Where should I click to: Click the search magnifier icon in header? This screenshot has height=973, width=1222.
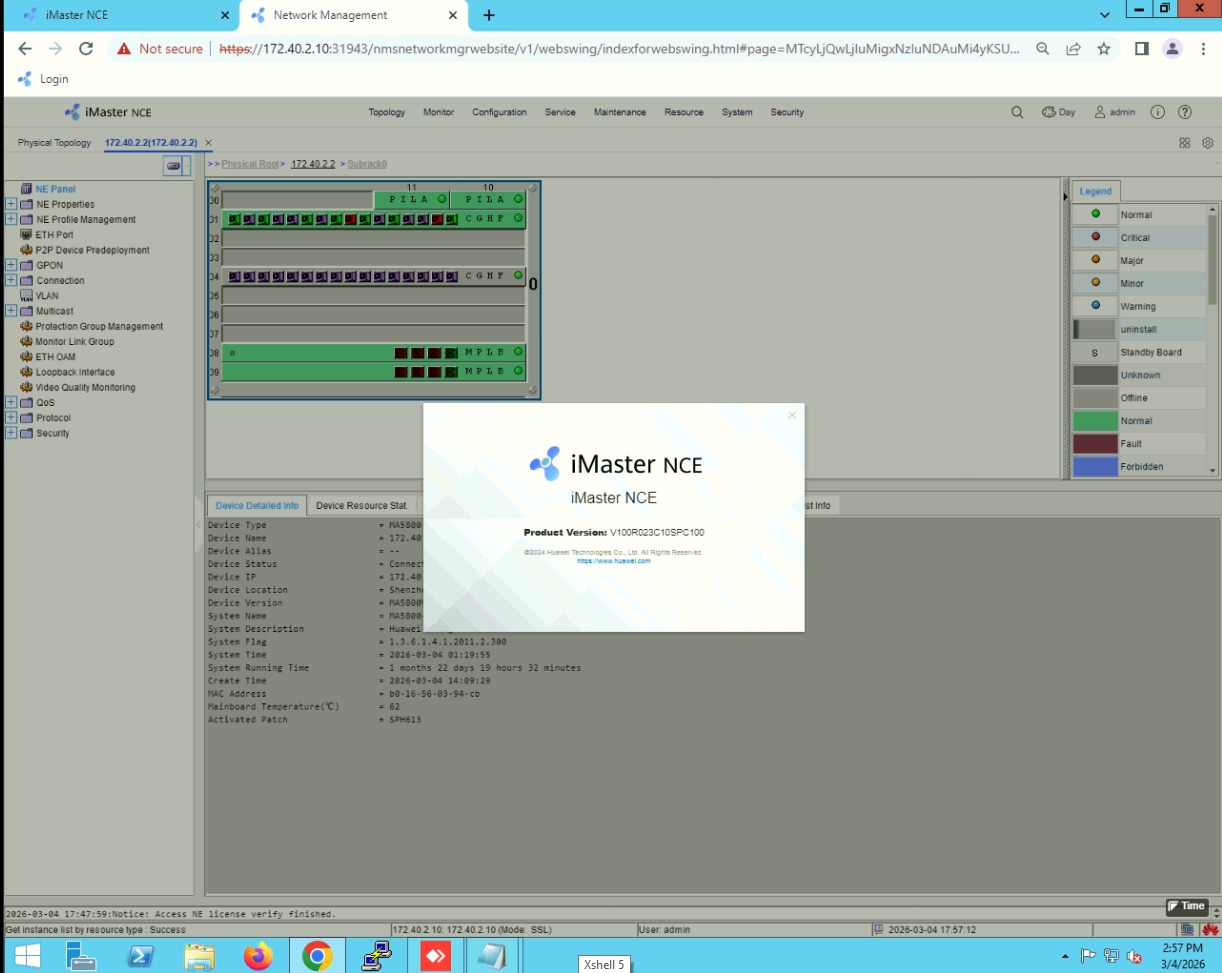[x=1017, y=112]
